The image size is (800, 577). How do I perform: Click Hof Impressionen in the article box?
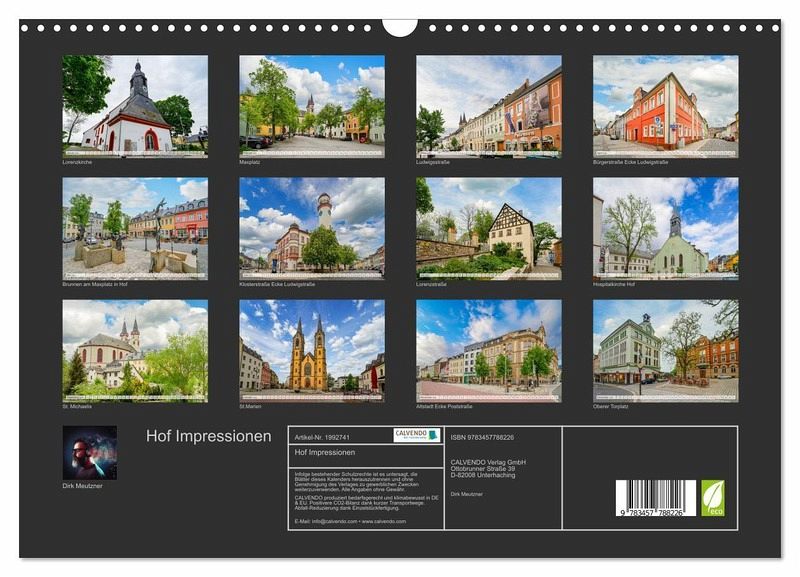coord(324,452)
